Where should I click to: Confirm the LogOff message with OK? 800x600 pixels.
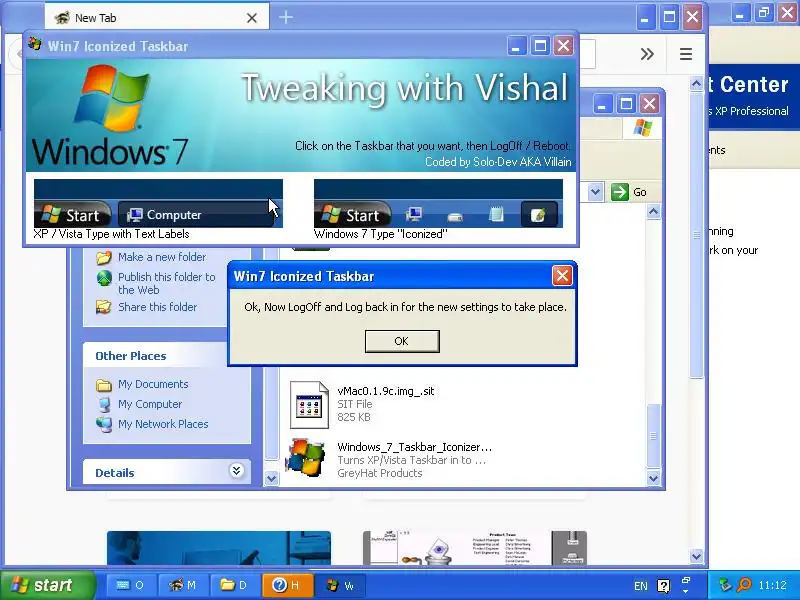[402, 341]
